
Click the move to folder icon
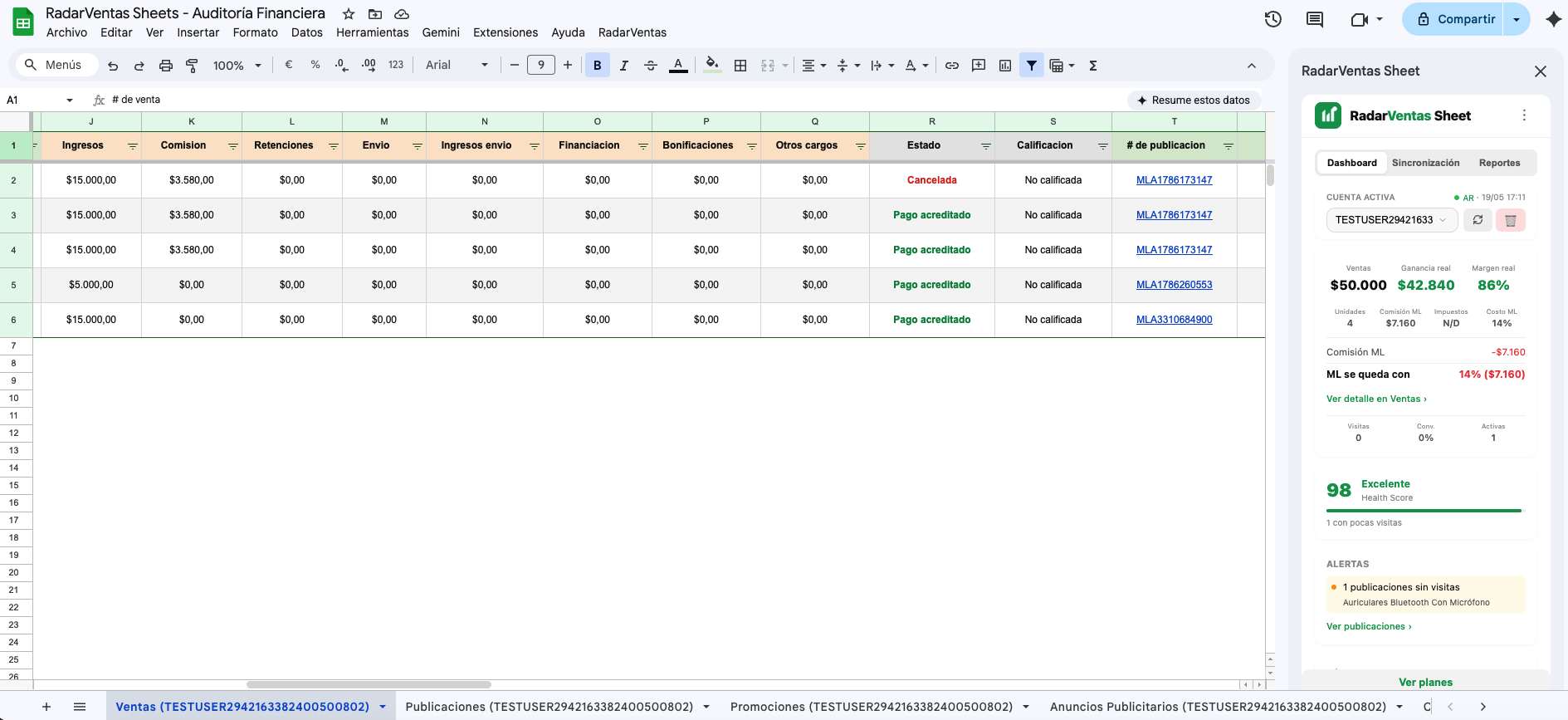(375, 14)
